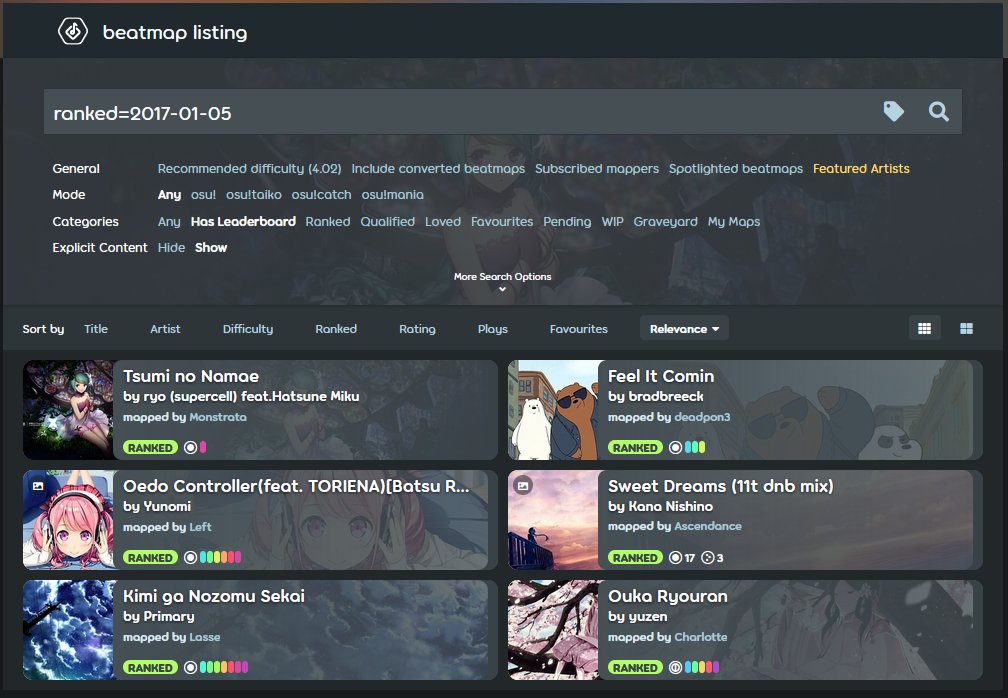The height and width of the screenshot is (698, 1008).
Task: Select osu!catch mode filter
Action: (x=321, y=195)
